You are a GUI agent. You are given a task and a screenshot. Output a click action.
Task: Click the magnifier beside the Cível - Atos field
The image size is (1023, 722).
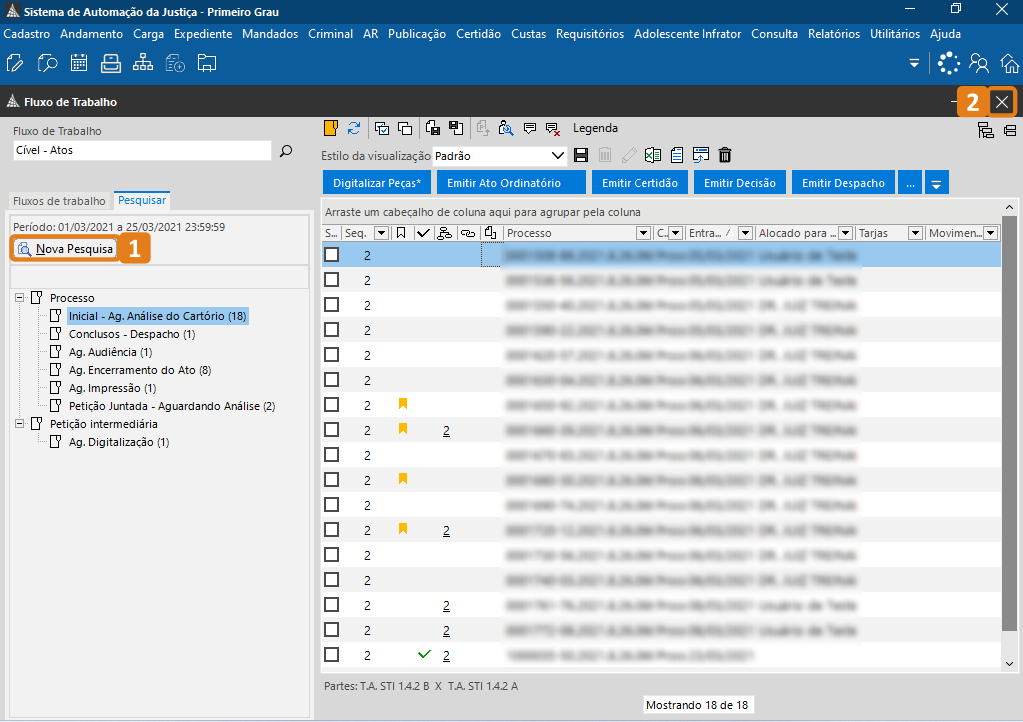286,151
